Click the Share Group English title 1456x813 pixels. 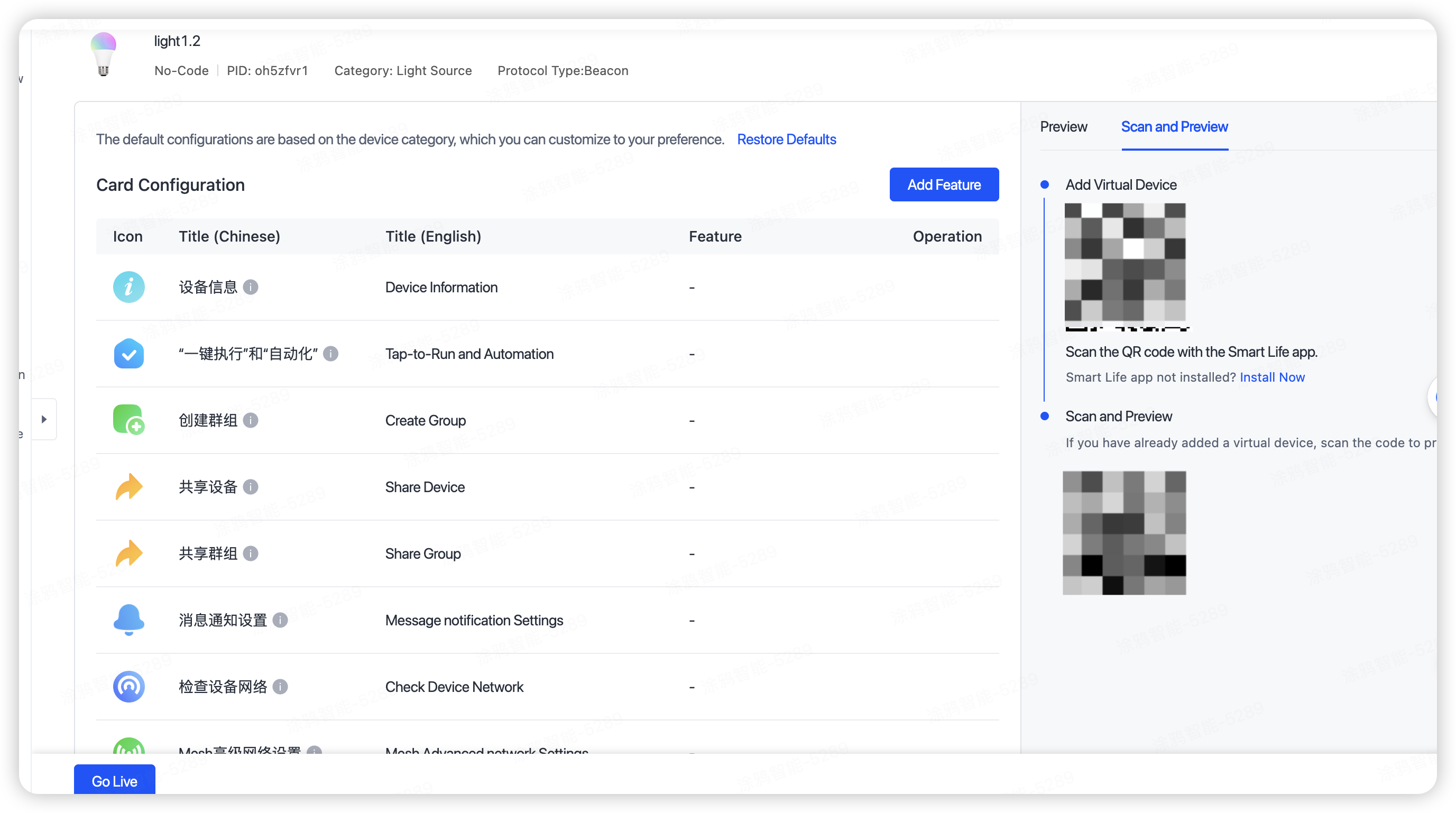[423, 554]
